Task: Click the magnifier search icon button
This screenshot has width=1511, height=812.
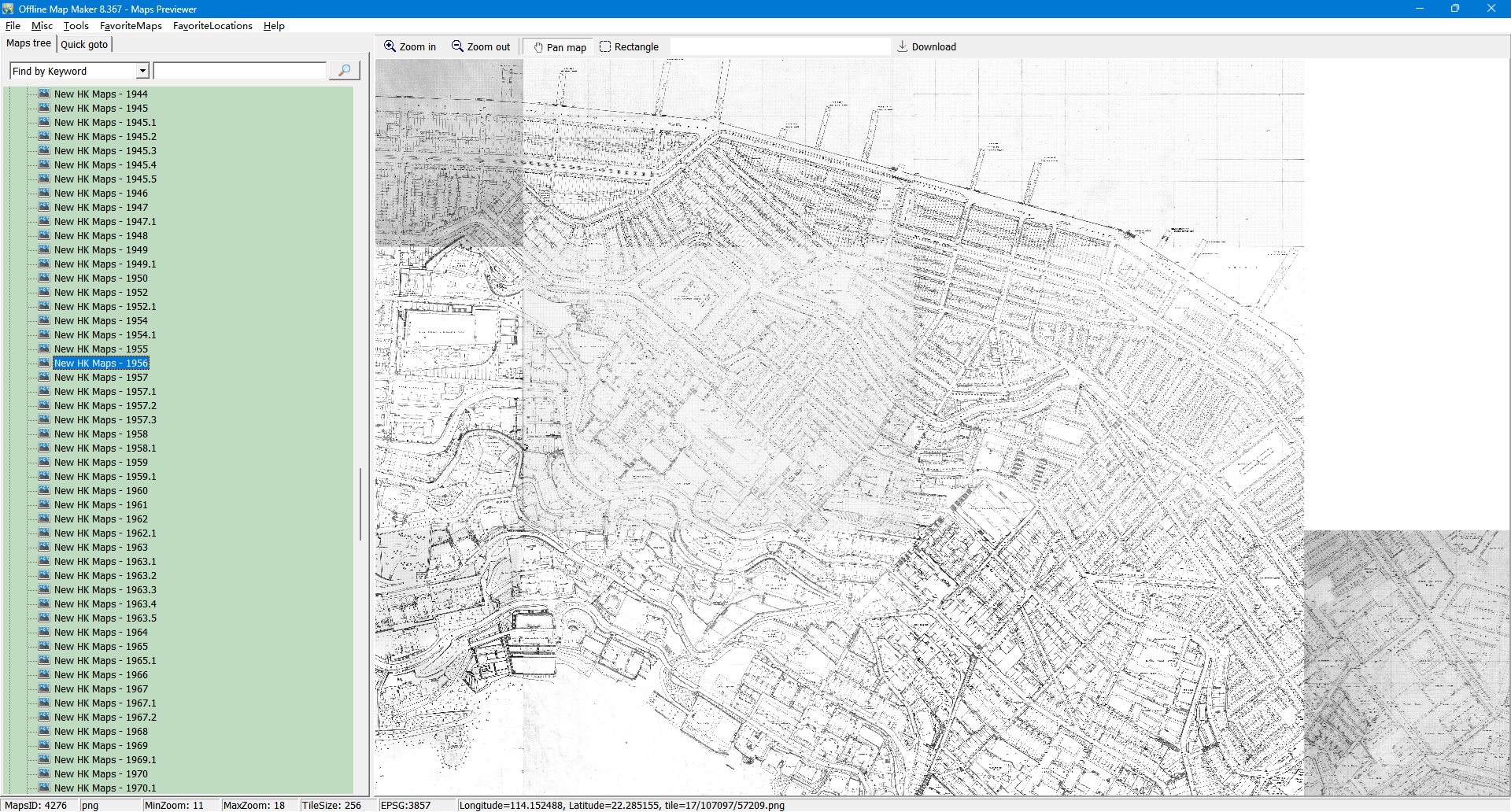Action: point(344,71)
